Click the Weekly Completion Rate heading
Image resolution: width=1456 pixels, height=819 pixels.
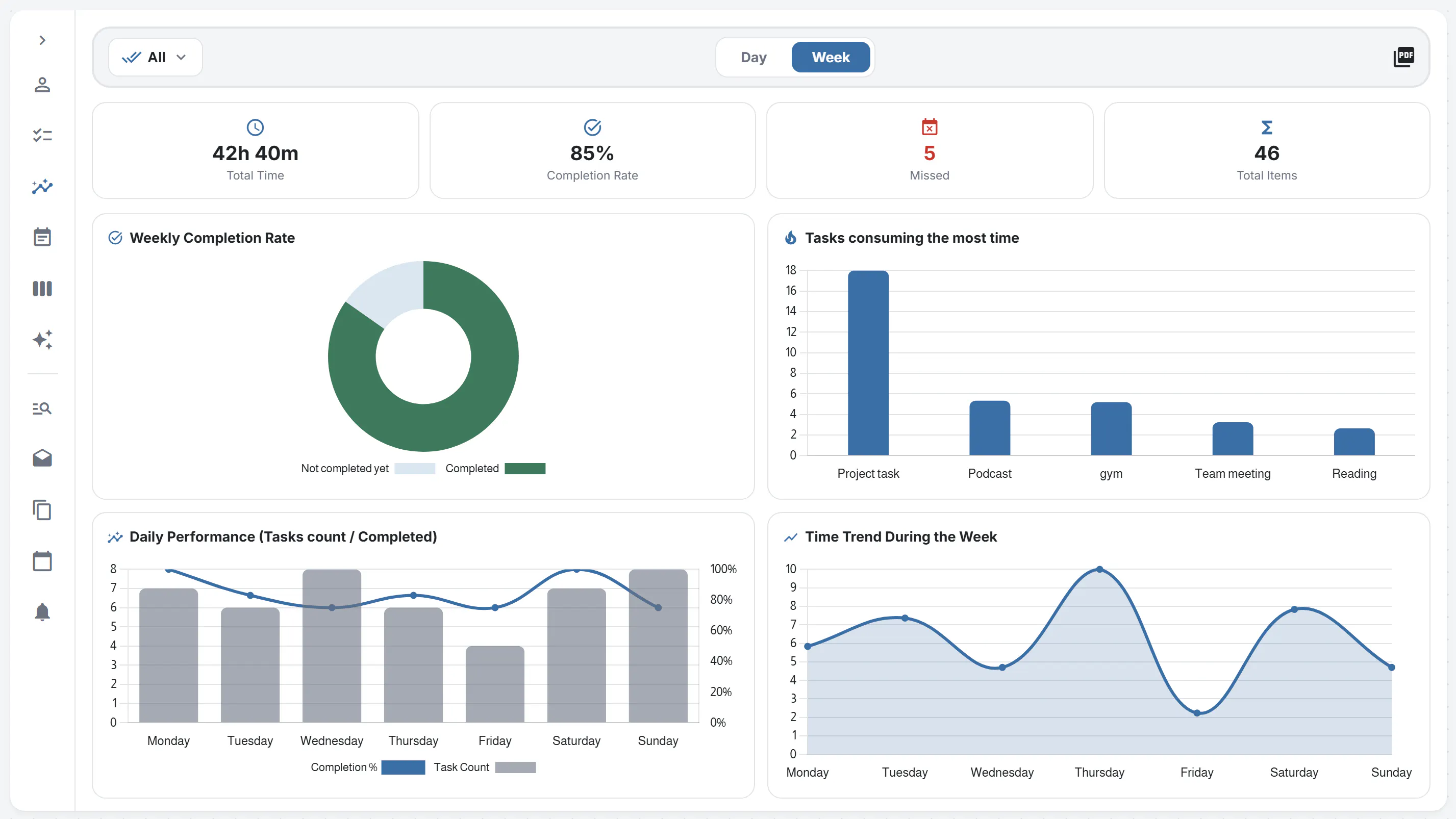click(212, 238)
